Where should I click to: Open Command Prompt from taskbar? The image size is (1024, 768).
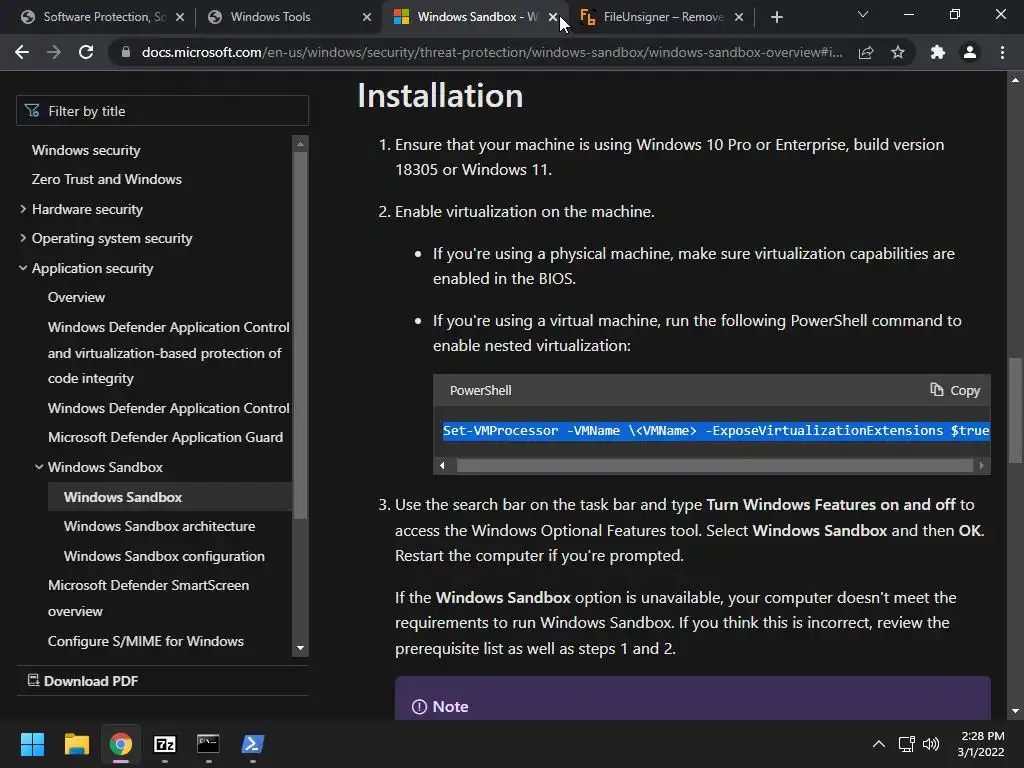pyautogui.click(x=208, y=744)
